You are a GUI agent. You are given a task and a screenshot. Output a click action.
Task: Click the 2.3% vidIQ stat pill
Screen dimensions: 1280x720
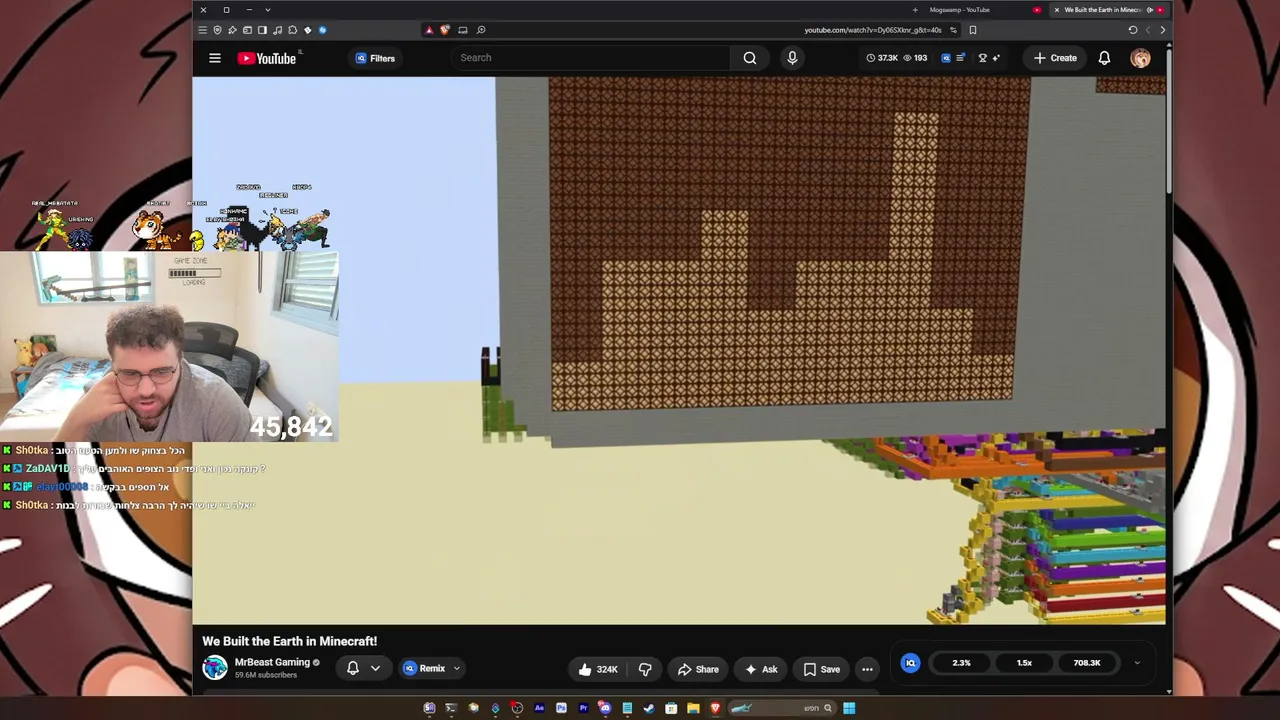(x=961, y=663)
